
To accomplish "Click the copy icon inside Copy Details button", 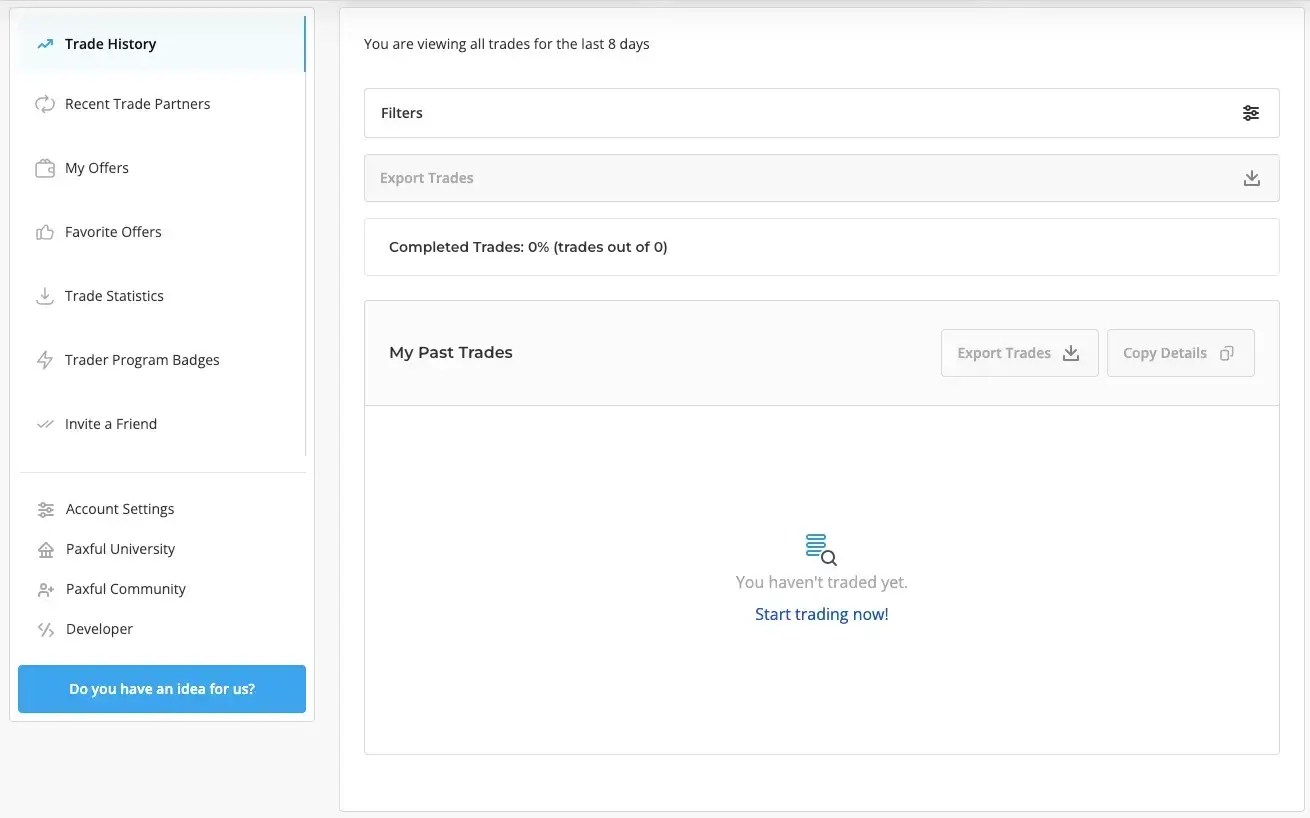I will pos(1227,353).
